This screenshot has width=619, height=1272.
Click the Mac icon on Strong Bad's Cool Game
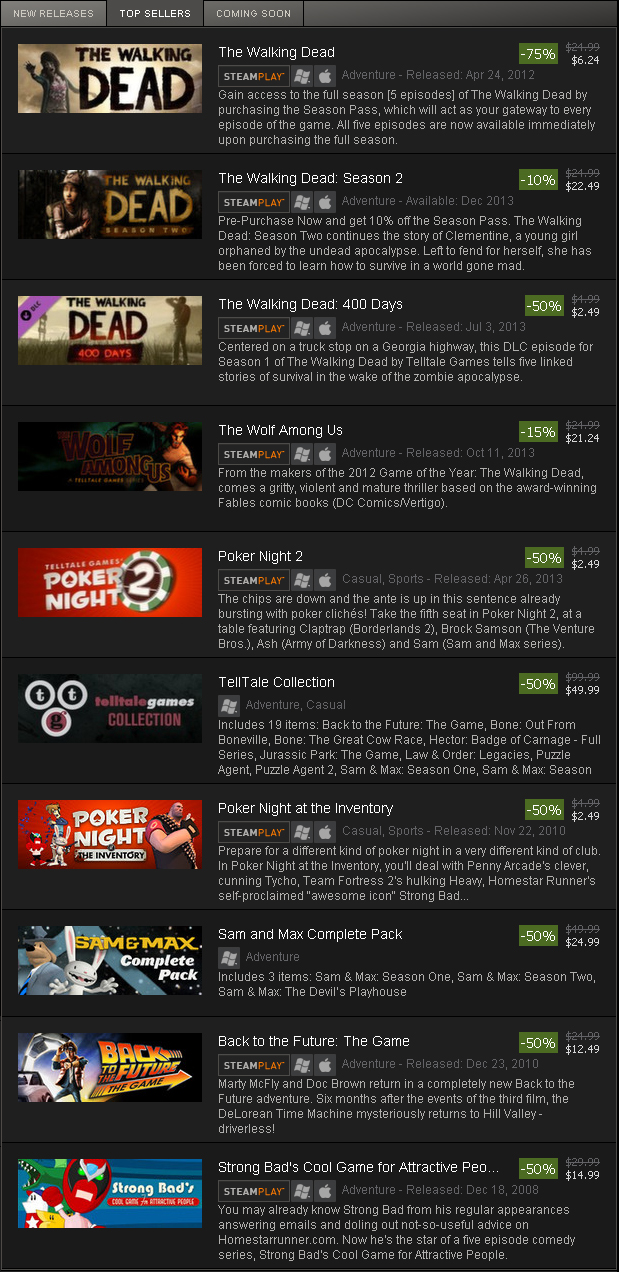point(324,1191)
